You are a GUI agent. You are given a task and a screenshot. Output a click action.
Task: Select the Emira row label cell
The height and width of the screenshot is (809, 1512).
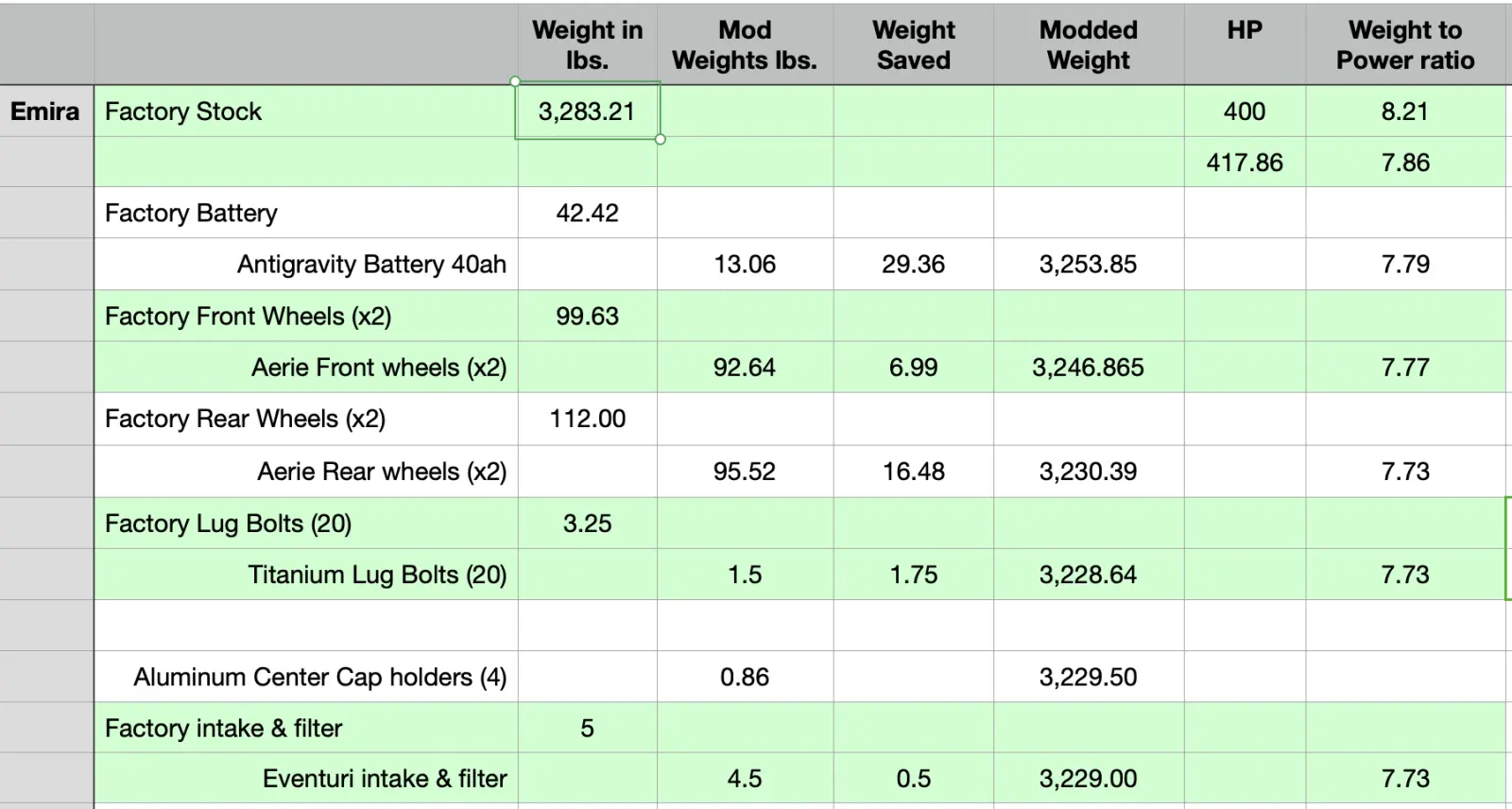point(45,112)
